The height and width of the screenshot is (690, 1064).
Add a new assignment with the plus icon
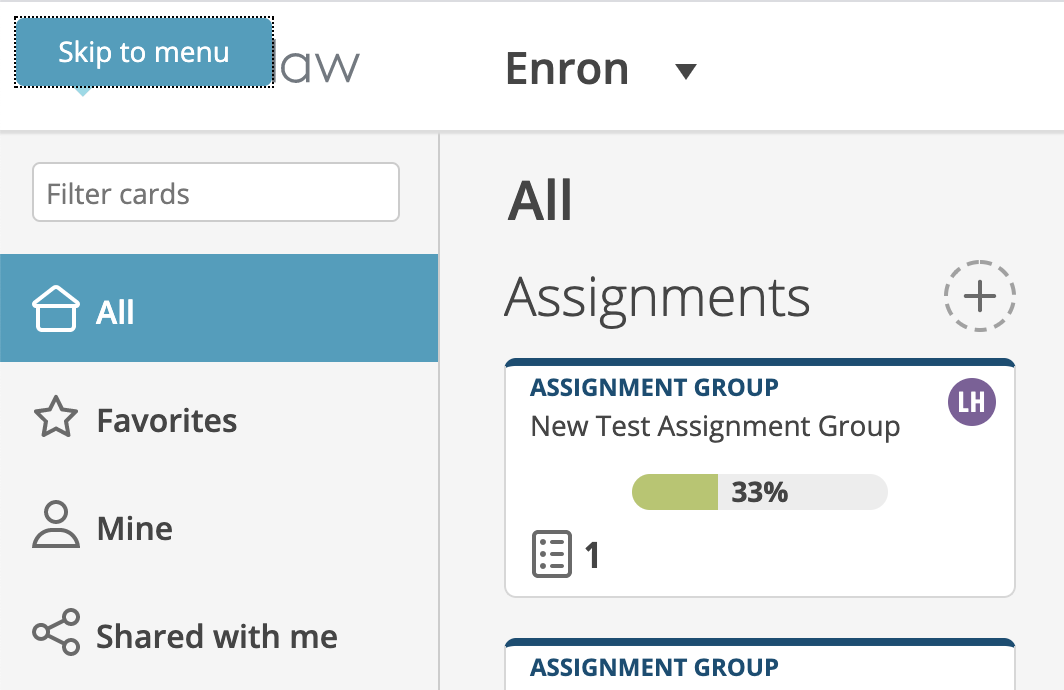(979, 296)
